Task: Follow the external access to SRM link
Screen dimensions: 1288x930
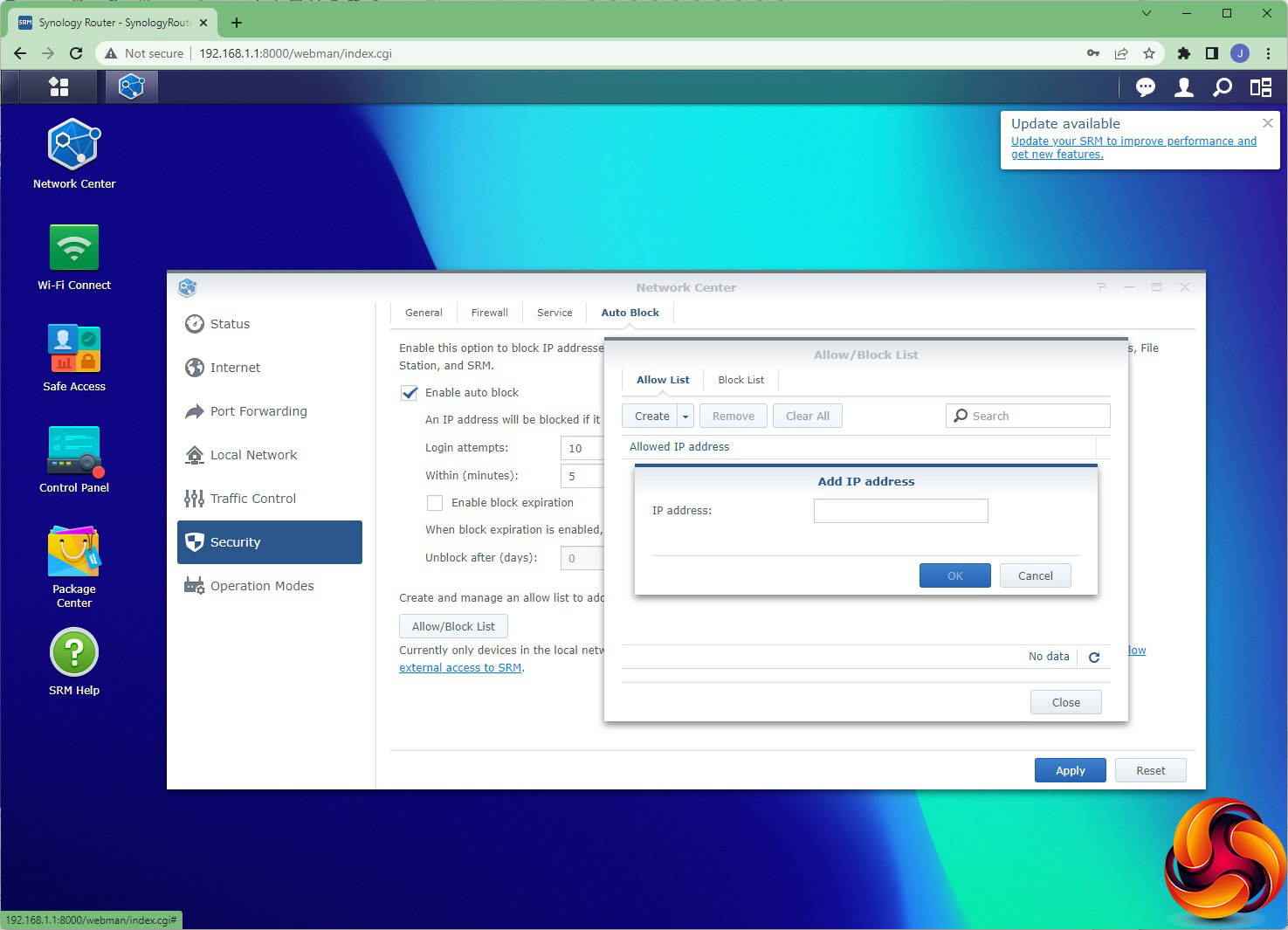Action: (460, 668)
